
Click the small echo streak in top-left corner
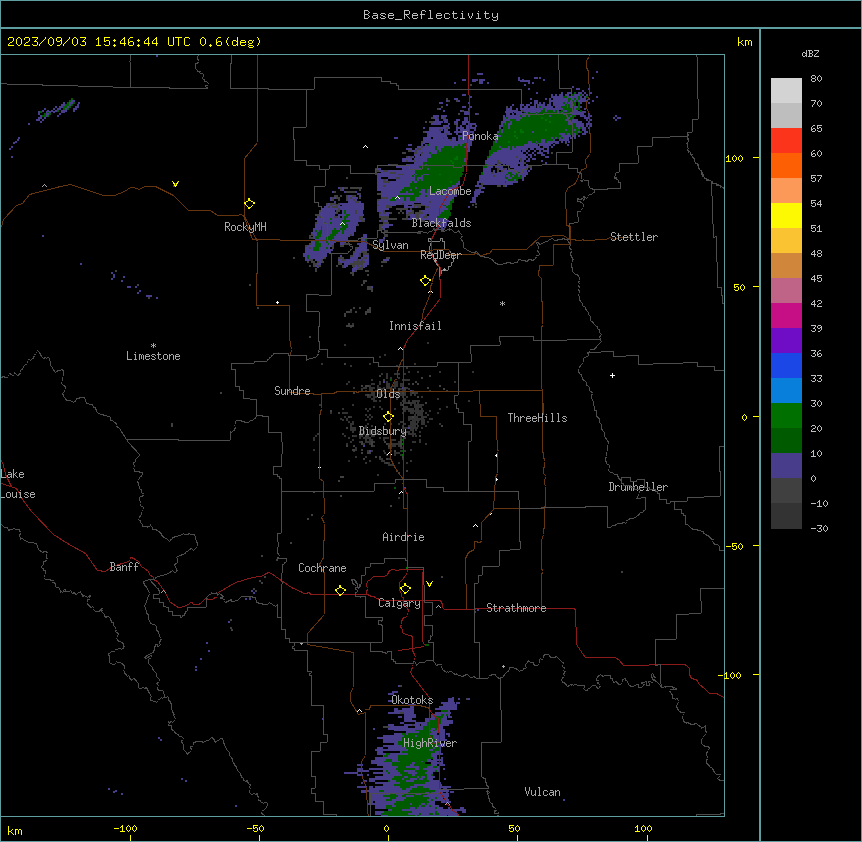[58, 109]
